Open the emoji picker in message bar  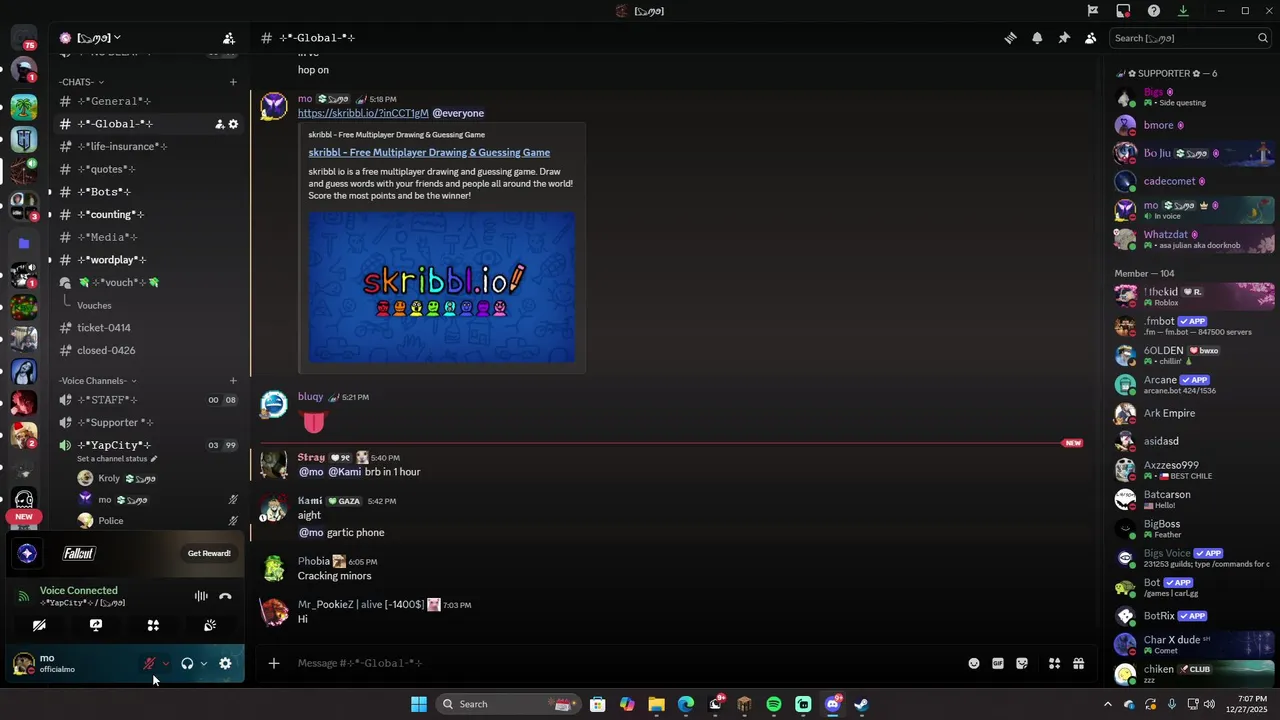click(x=974, y=663)
